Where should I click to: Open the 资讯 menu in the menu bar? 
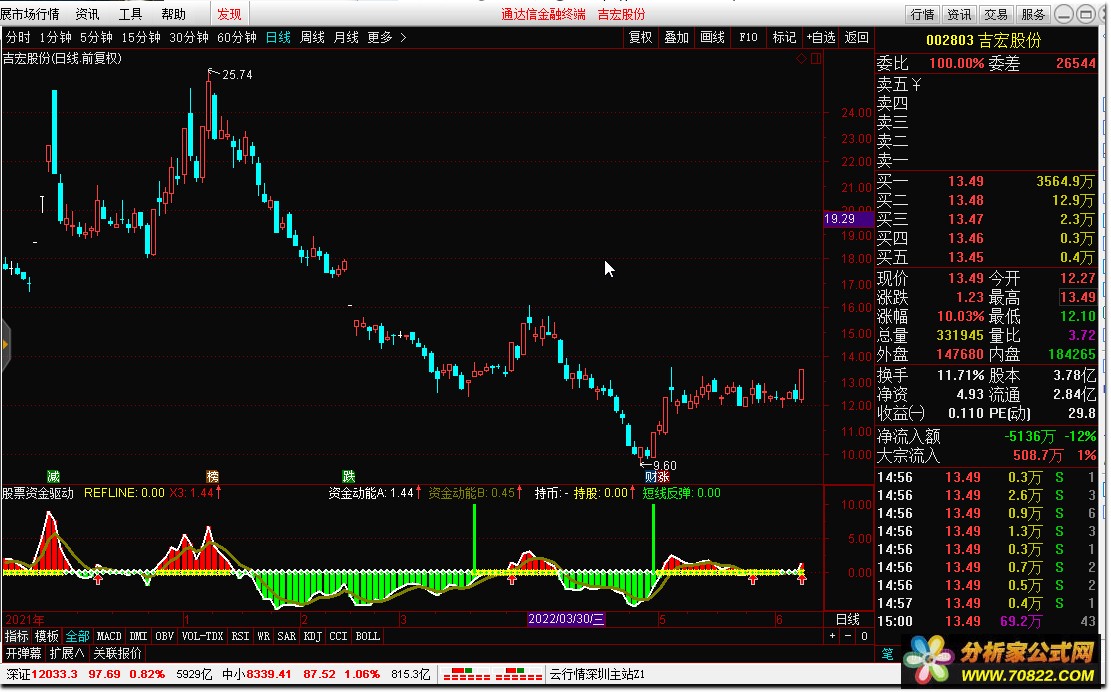point(87,14)
